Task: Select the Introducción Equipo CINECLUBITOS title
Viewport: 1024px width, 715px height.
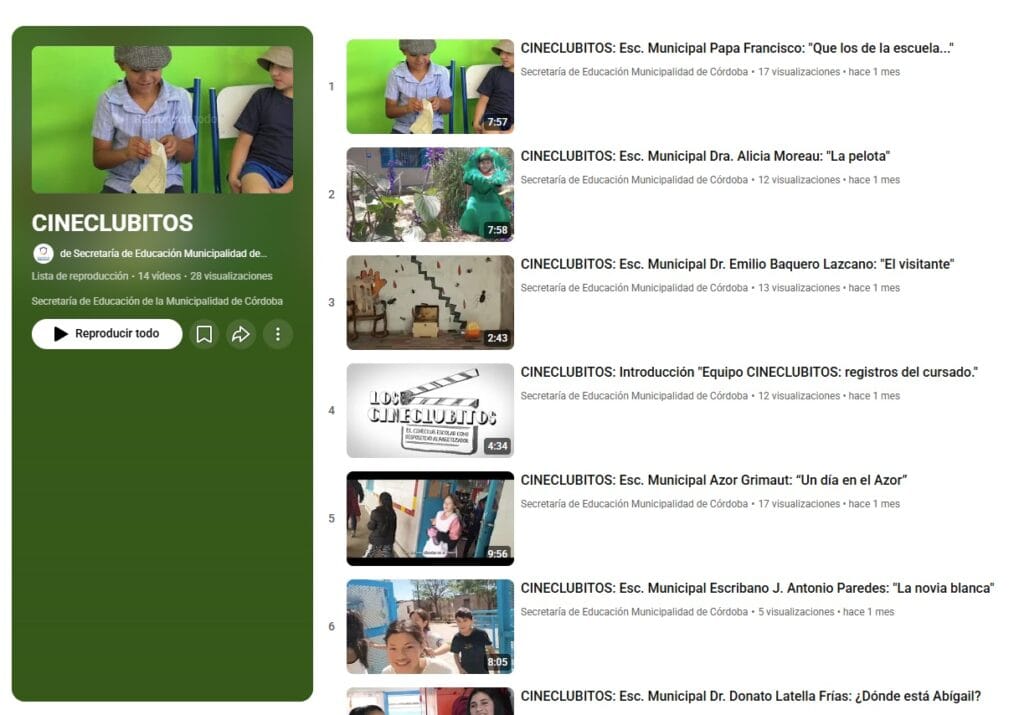Action: point(749,372)
